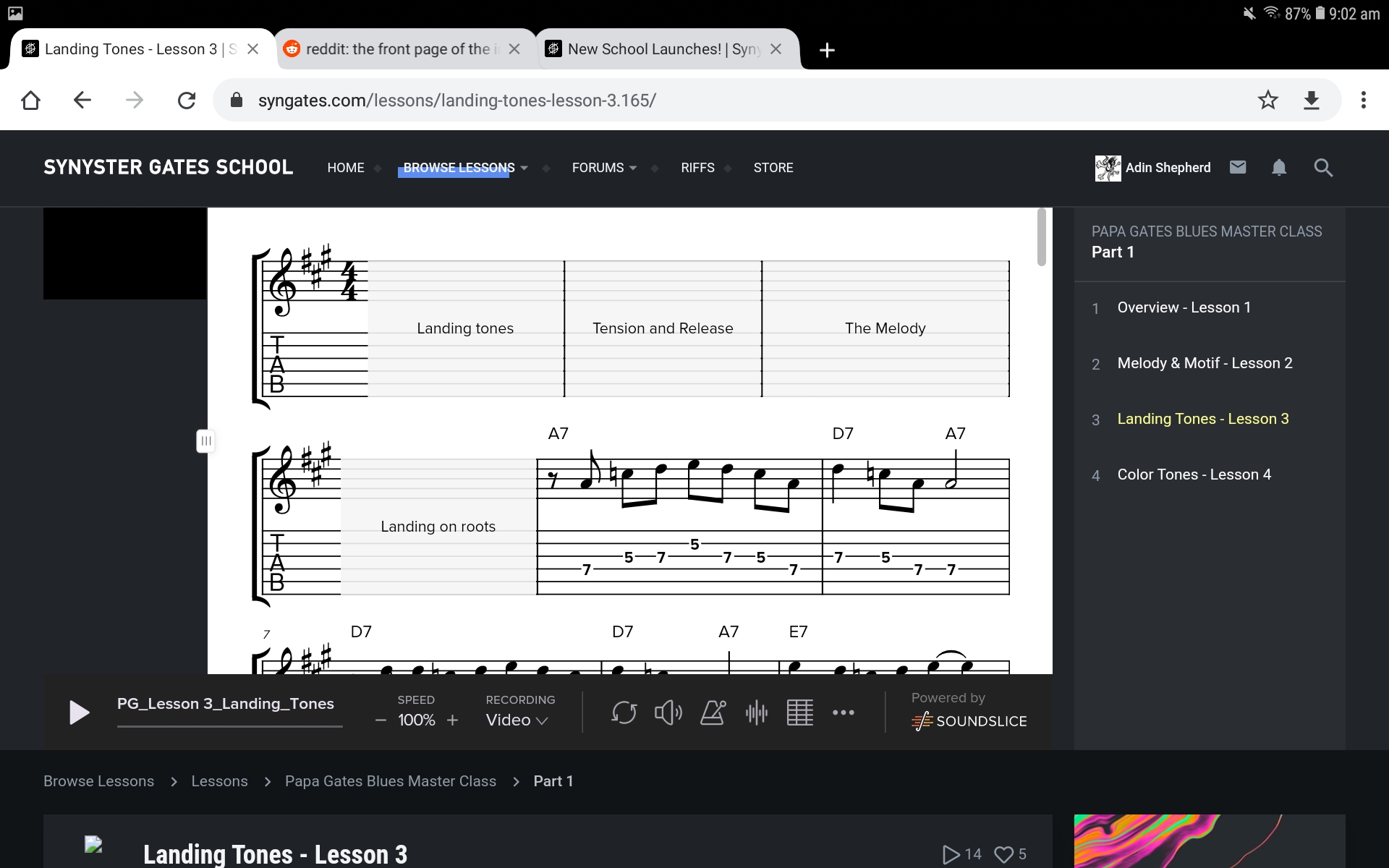
Task: Bookmark page with the star icon
Action: pyautogui.click(x=1267, y=100)
